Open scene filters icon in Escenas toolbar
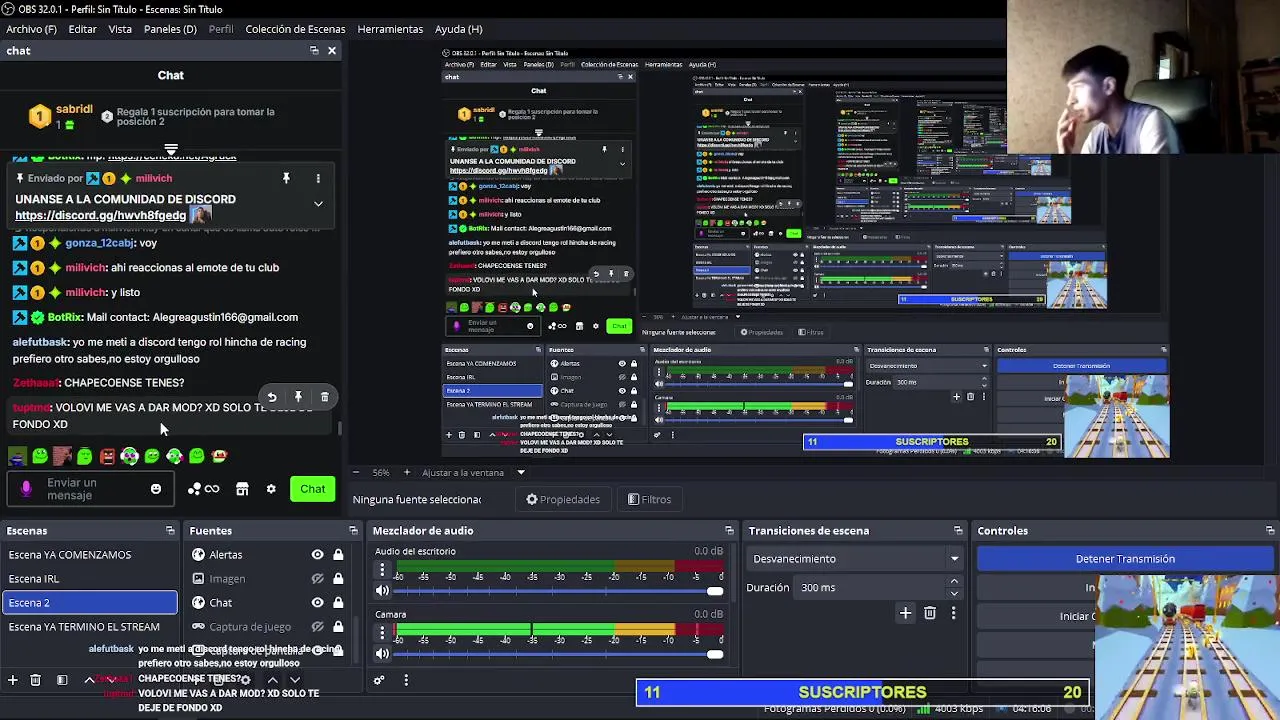Viewport: 1280px width, 720px height. pos(62,680)
